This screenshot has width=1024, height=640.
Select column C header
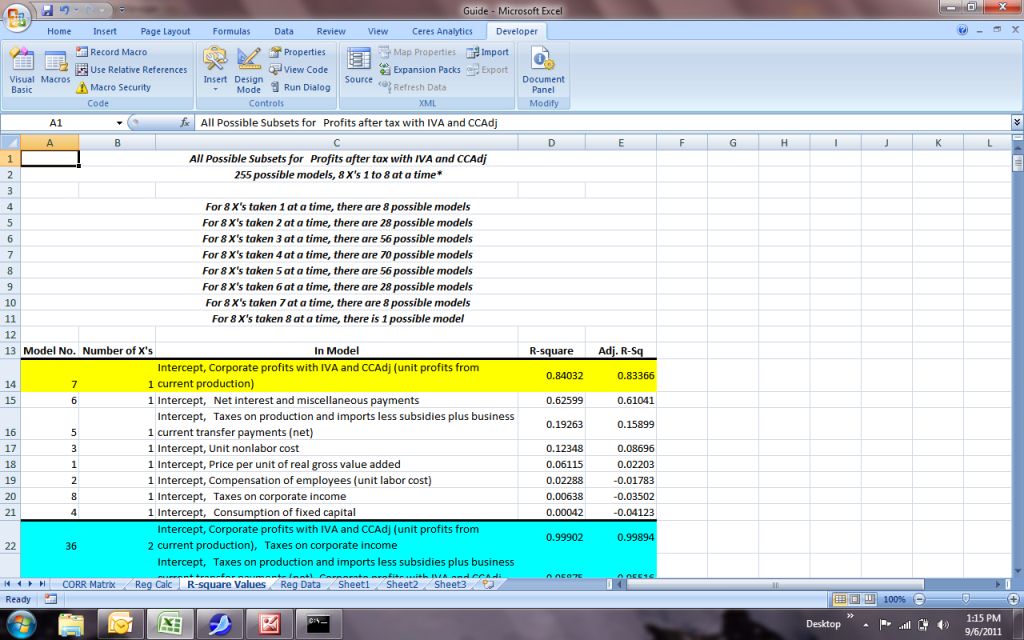336,142
